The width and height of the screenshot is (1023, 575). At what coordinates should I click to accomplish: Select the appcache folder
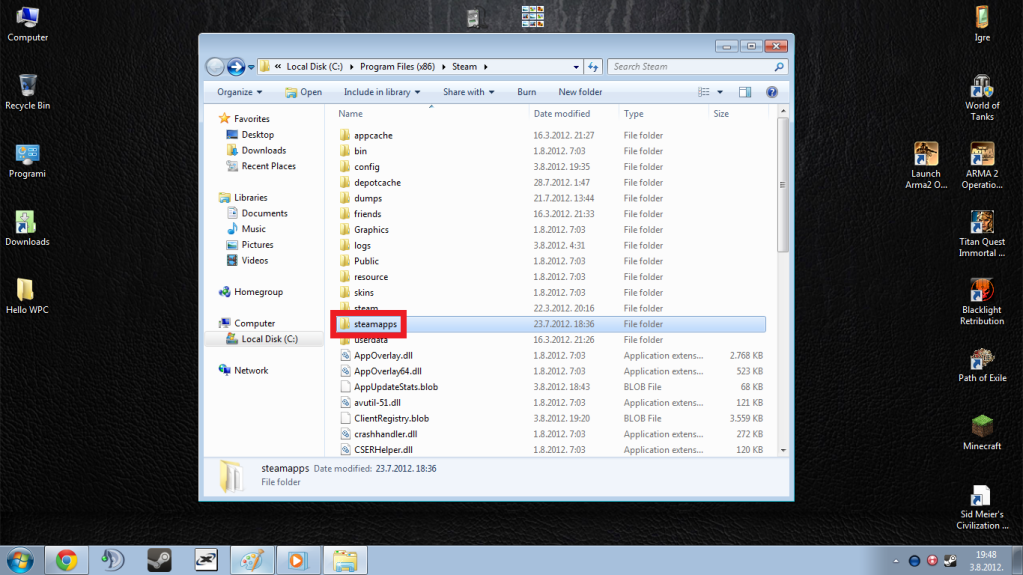click(373, 135)
